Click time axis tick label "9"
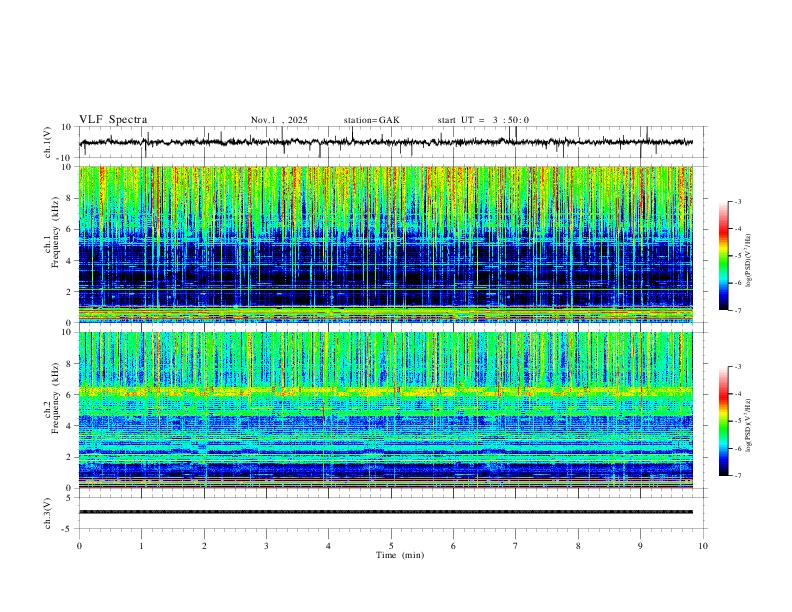 [640, 546]
